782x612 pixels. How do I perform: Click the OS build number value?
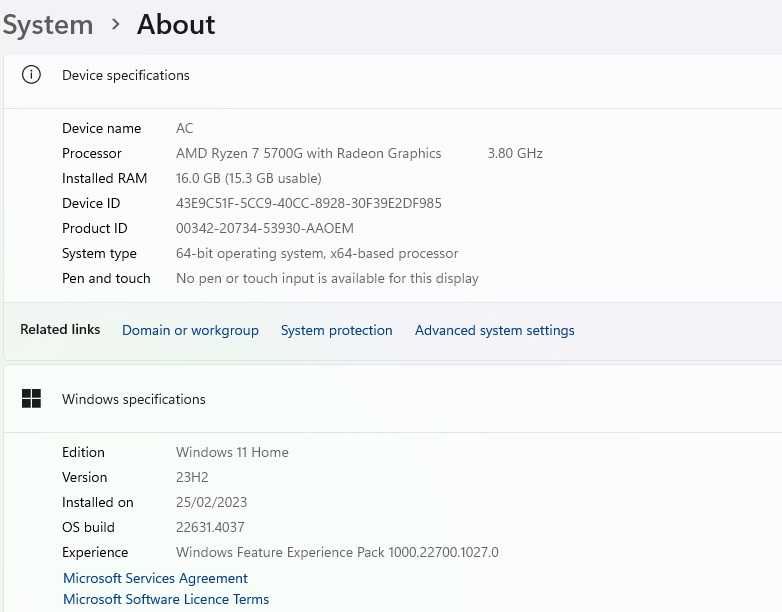210,527
